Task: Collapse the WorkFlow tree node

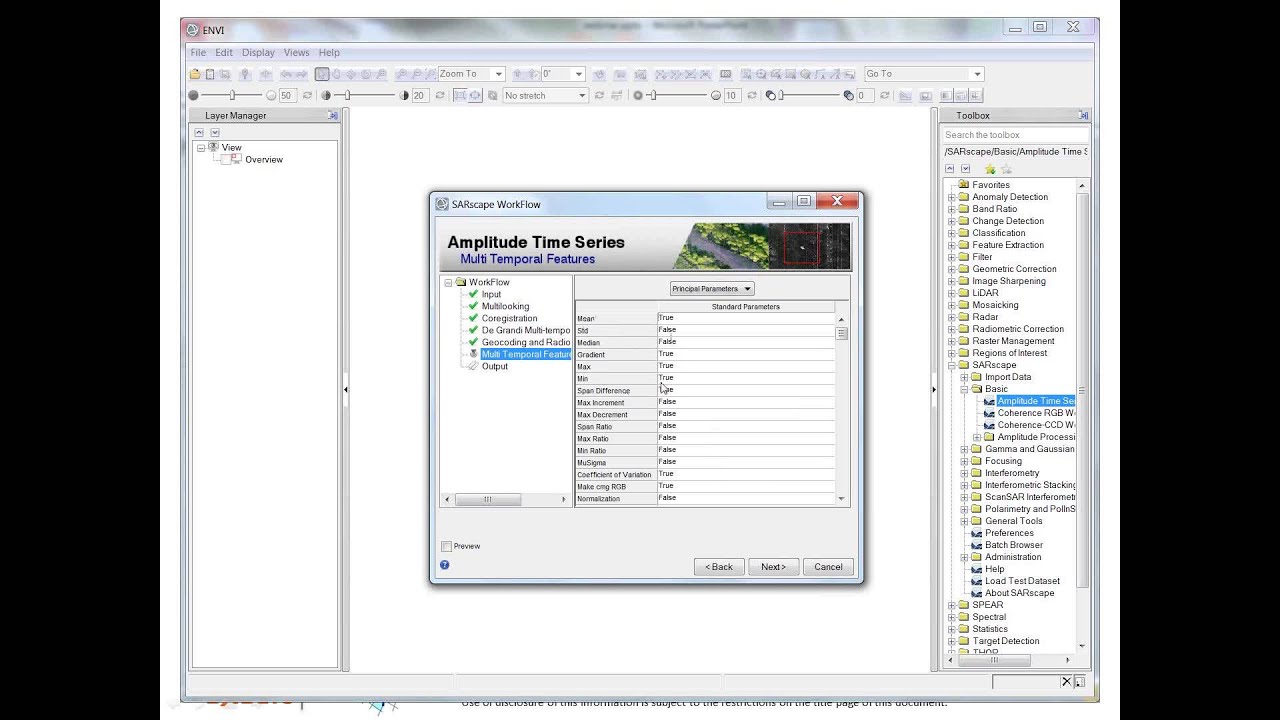Action: (448, 283)
